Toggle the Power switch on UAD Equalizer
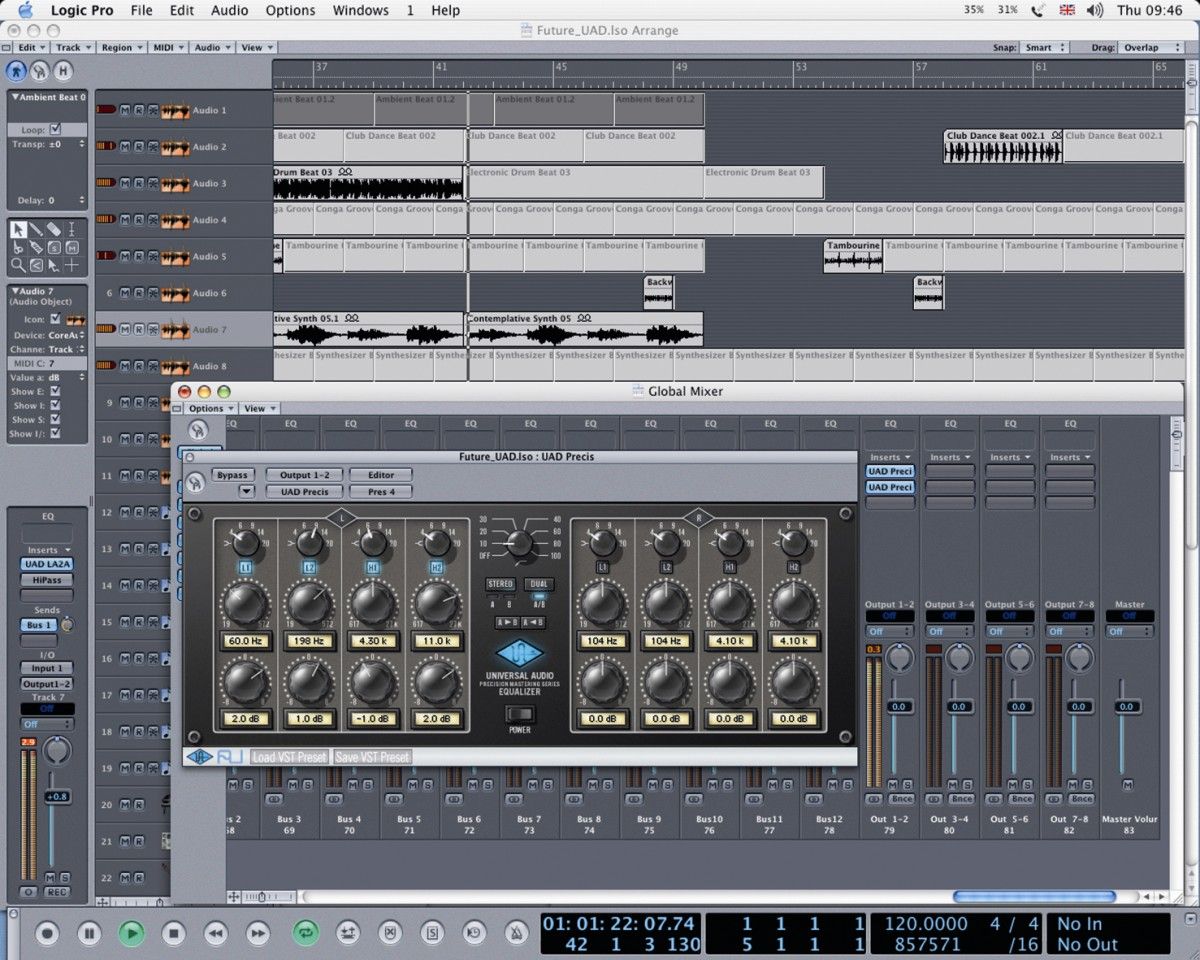The height and width of the screenshot is (960, 1200). 520,714
